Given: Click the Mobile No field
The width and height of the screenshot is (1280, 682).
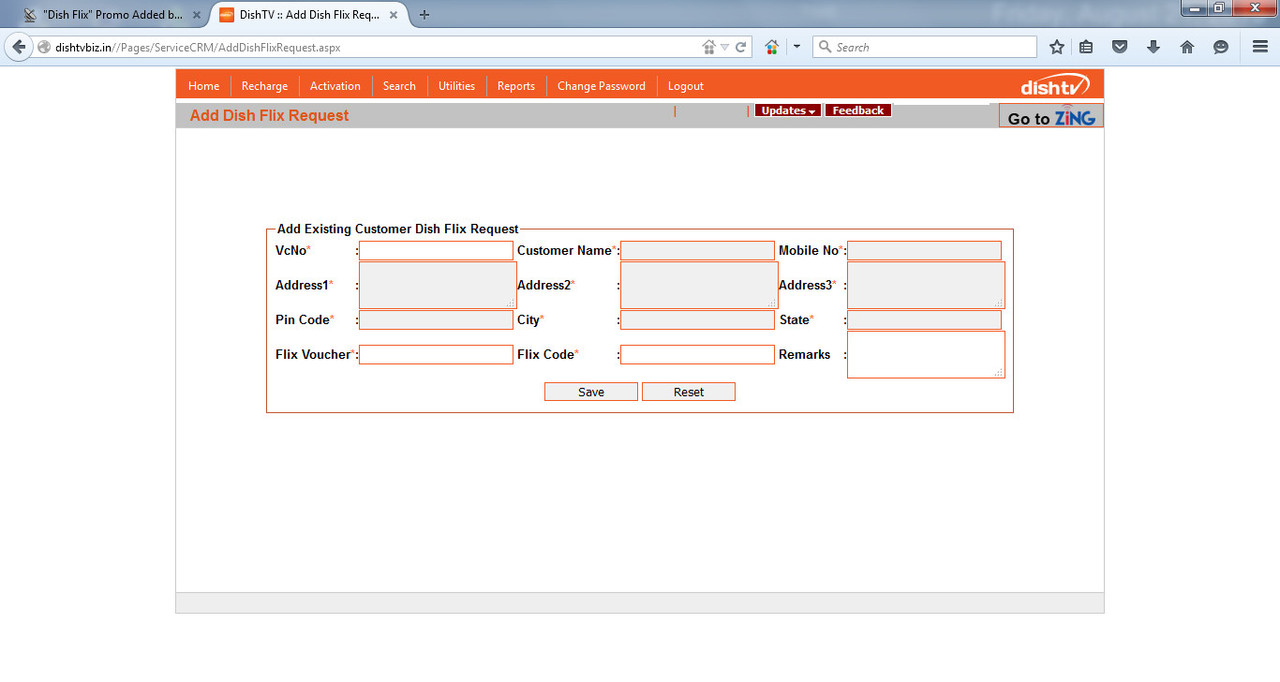Looking at the screenshot, I should pyautogui.click(x=924, y=251).
